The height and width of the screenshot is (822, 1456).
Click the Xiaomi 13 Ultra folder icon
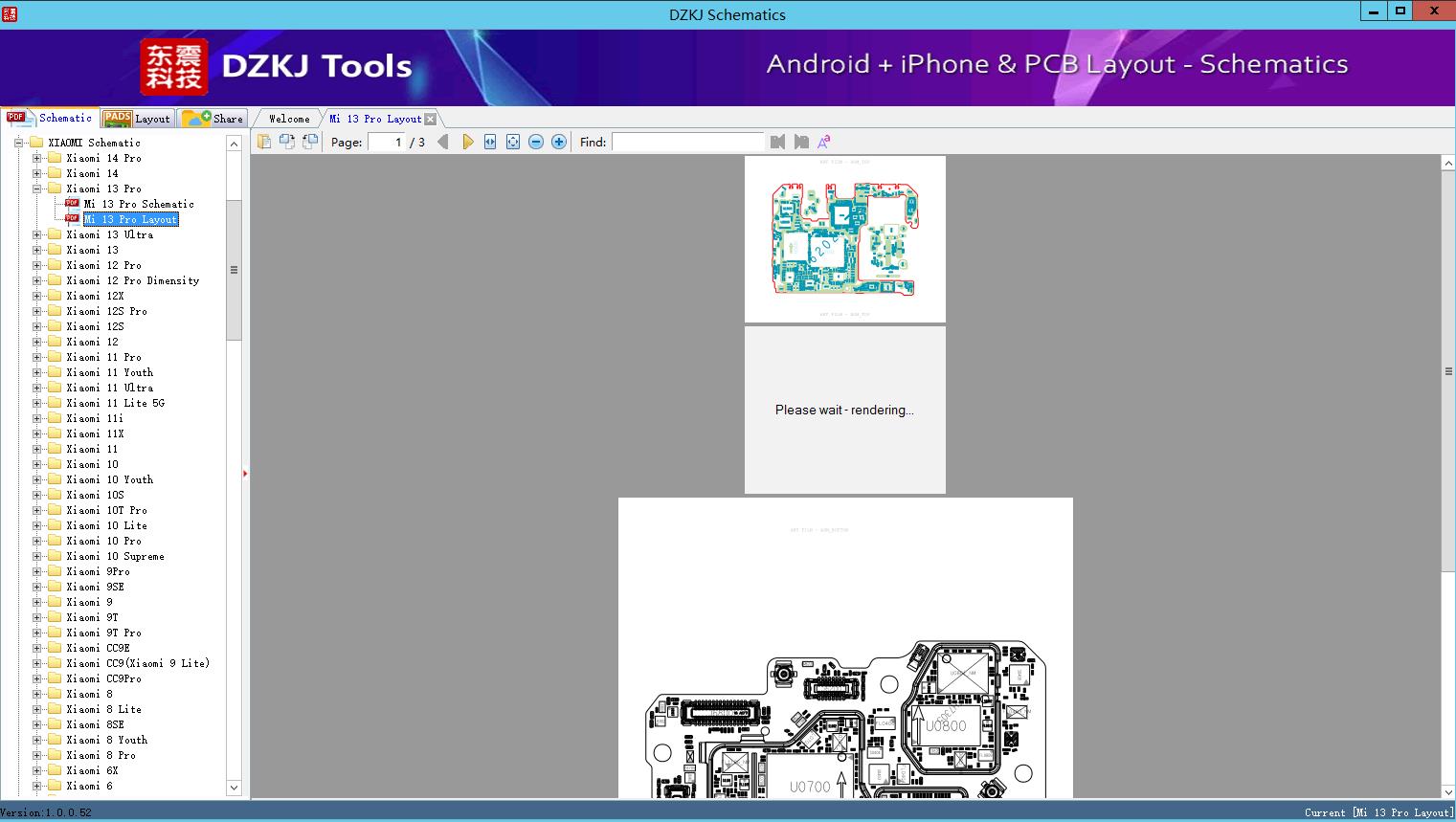click(x=55, y=234)
